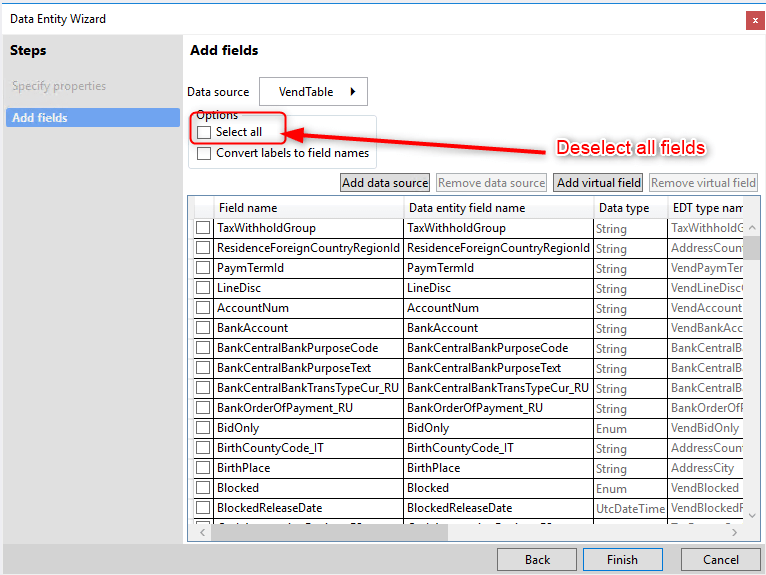Screen dimensions: 766x575
Task: Toggle Convert labels to field names checkbox
Action: (x=205, y=154)
